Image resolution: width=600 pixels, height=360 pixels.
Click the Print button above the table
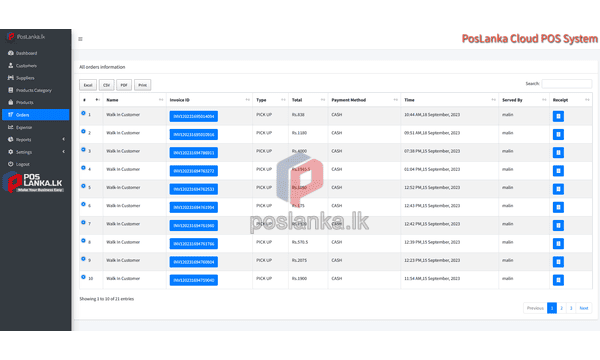click(142, 85)
